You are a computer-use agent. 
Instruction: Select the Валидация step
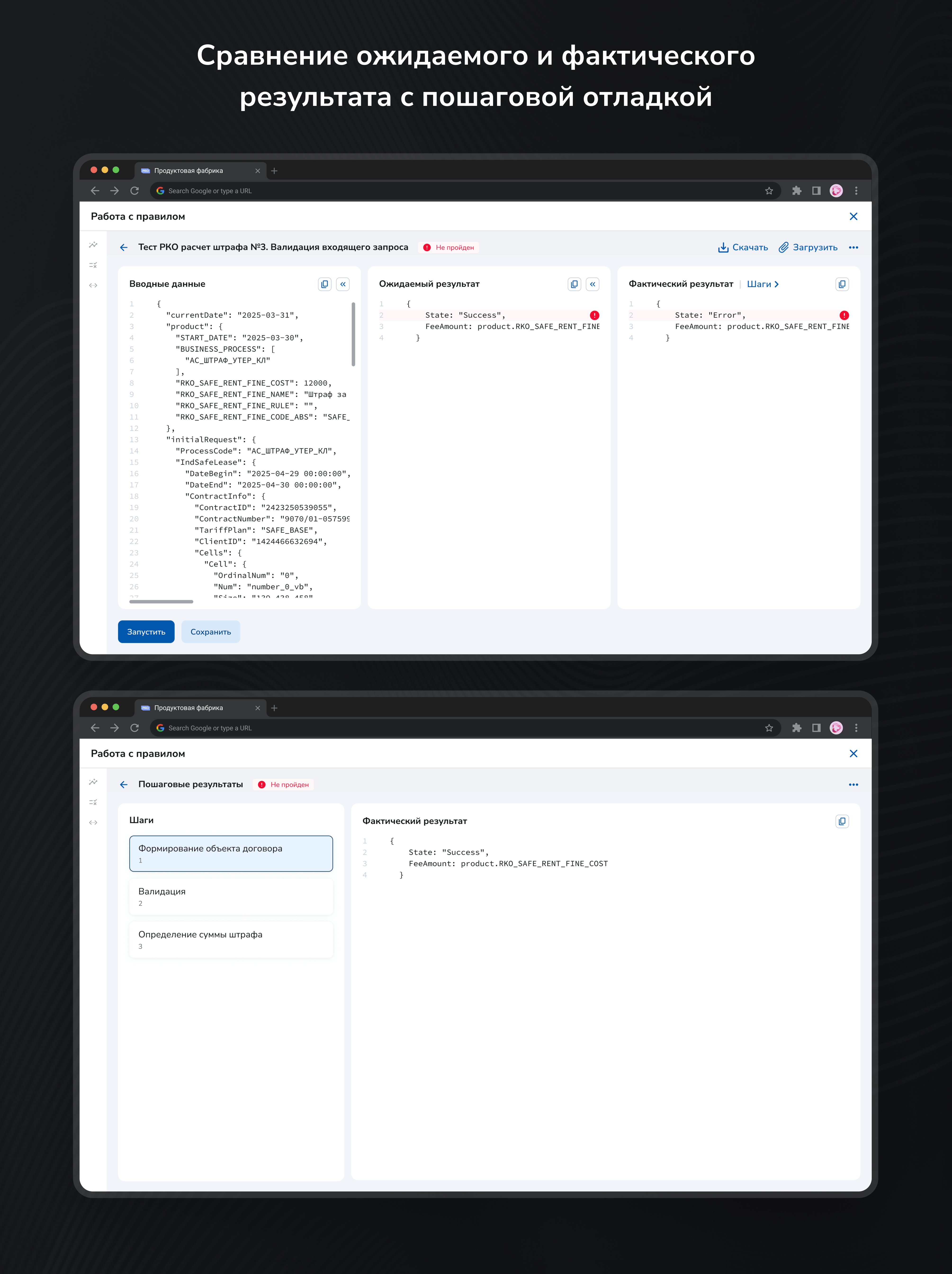coord(231,896)
